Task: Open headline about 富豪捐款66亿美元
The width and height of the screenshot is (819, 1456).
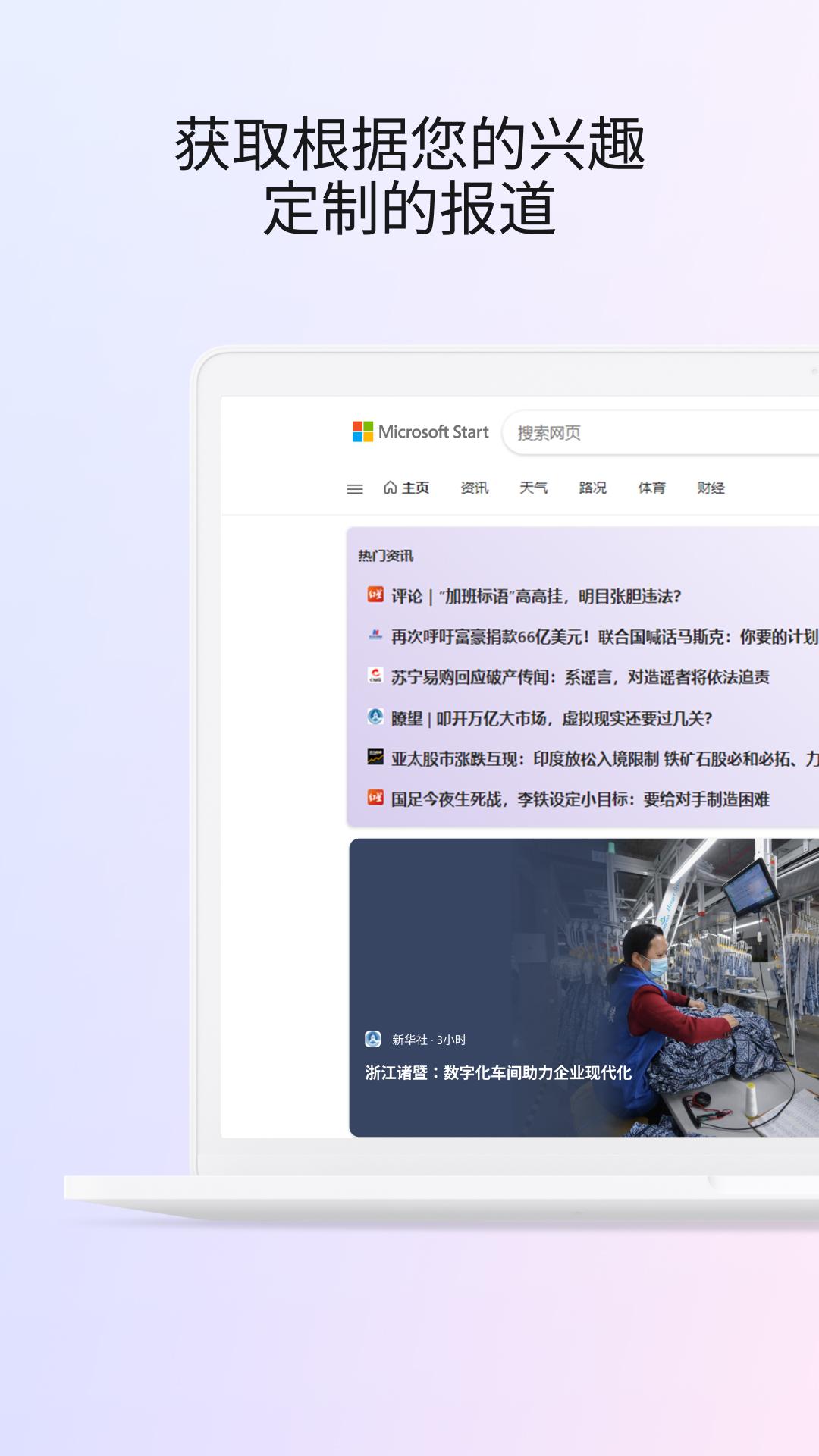Action: tap(604, 637)
